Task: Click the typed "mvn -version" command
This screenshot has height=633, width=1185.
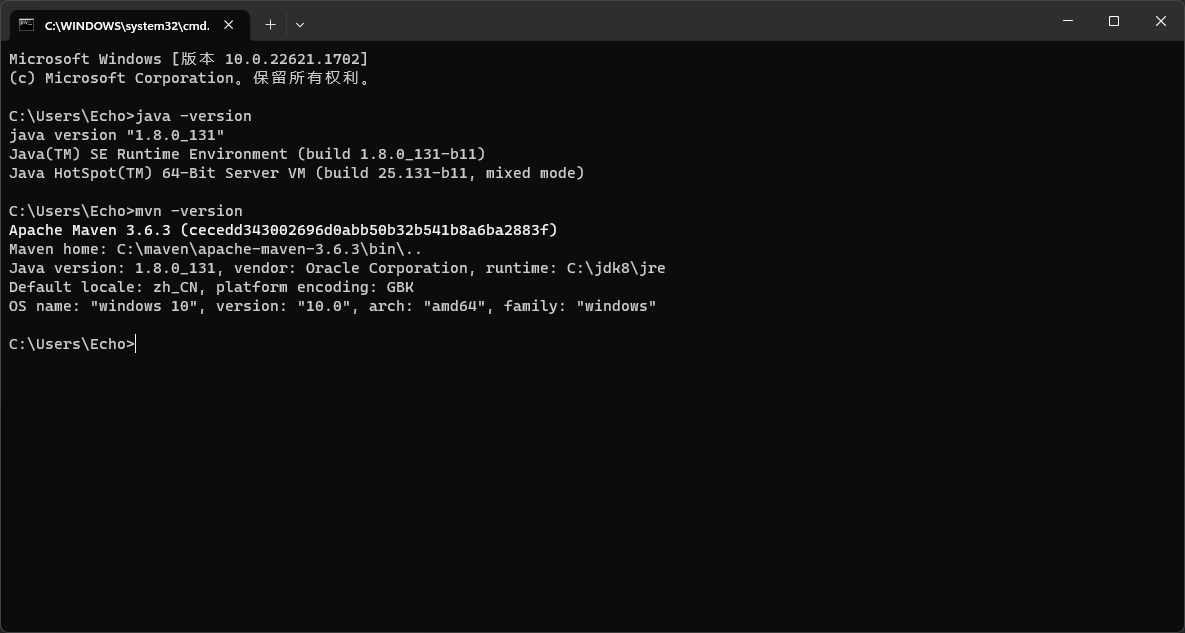Action: click(x=189, y=211)
